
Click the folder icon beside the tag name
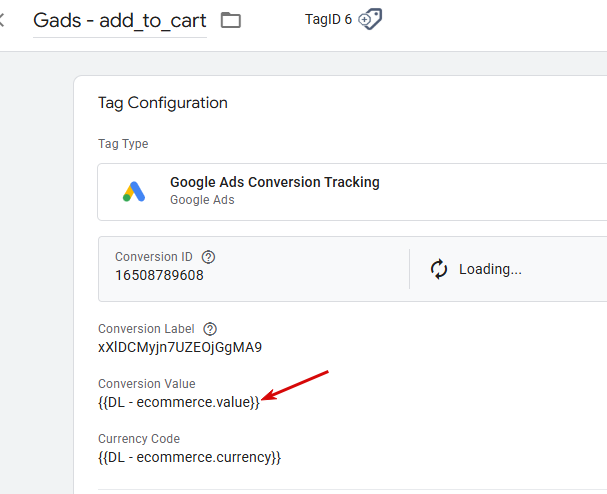231,20
